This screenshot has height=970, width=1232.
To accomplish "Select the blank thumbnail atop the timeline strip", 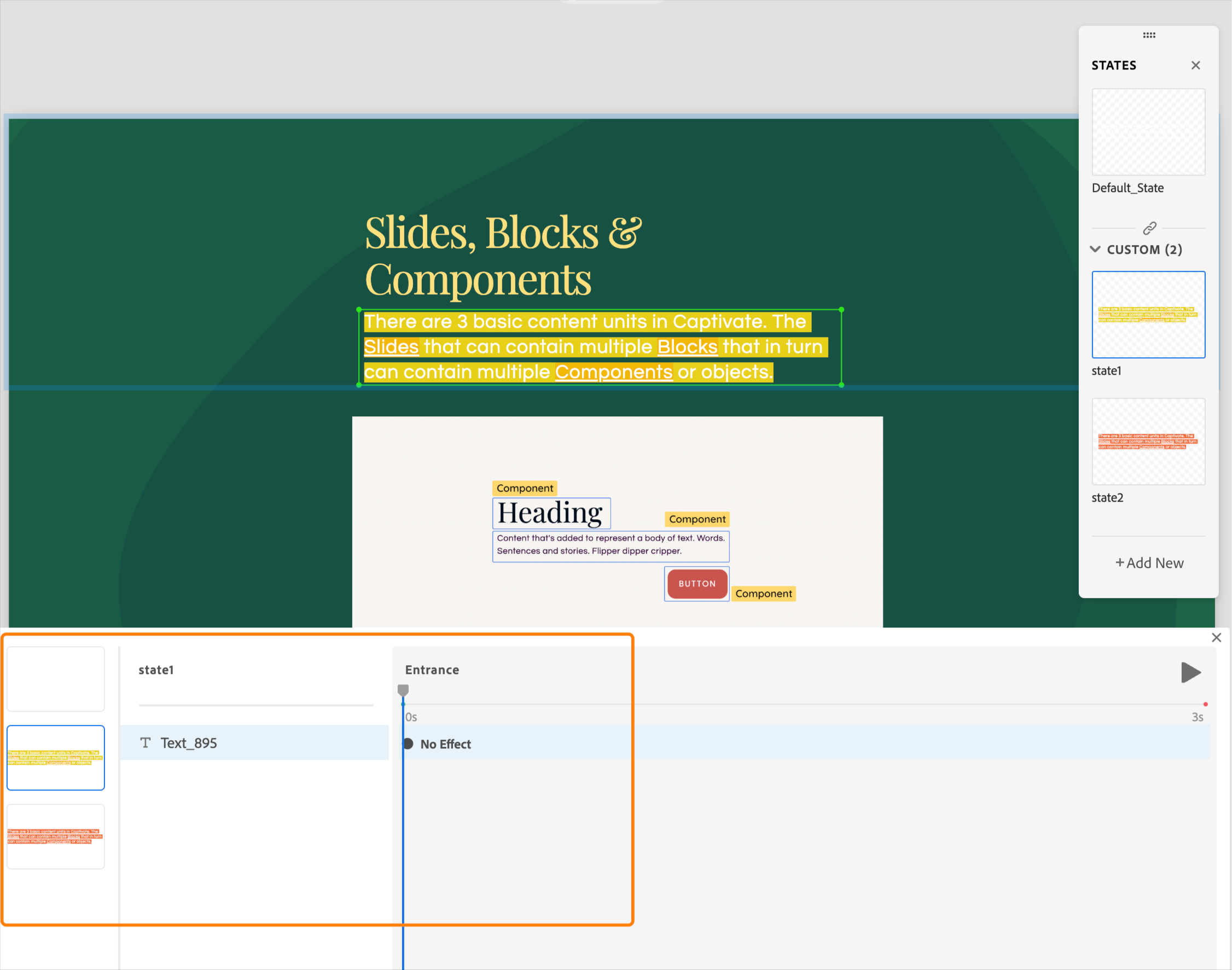I will click(56, 679).
